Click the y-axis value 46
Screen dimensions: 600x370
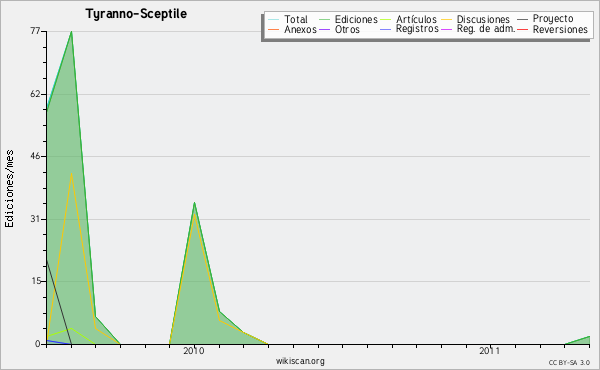point(35,156)
